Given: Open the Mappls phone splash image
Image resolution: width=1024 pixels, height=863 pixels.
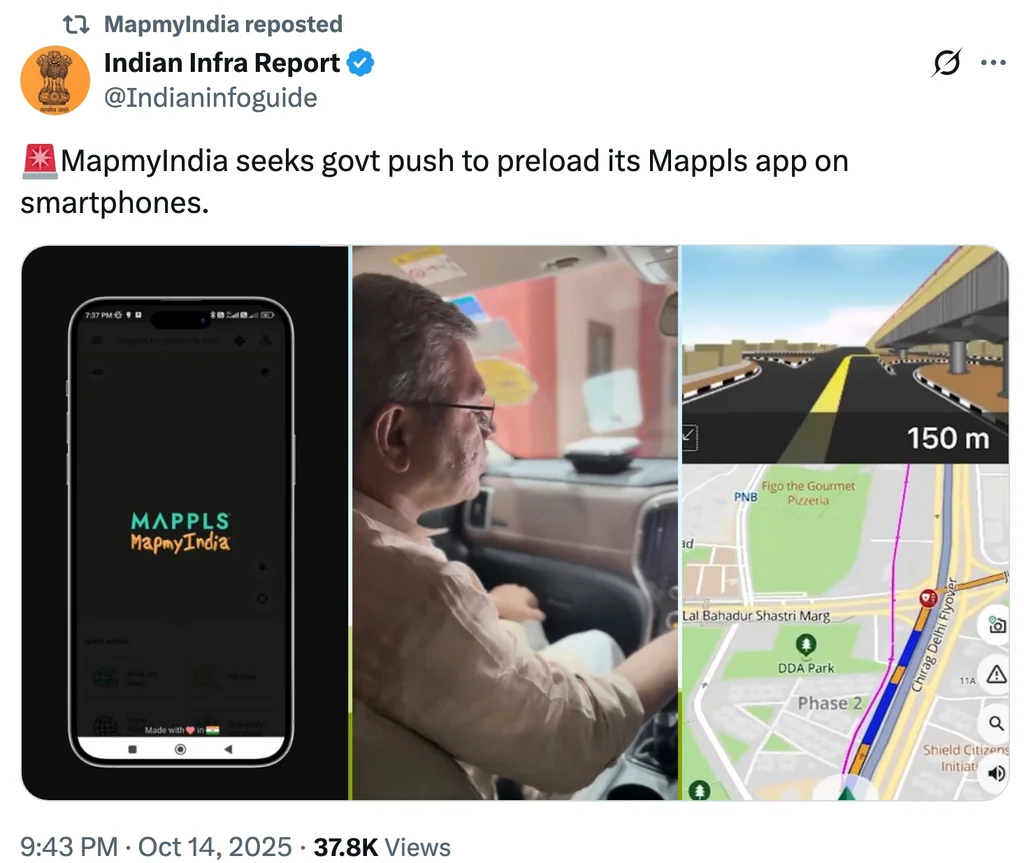Looking at the screenshot, I should (x=185, y=523).
